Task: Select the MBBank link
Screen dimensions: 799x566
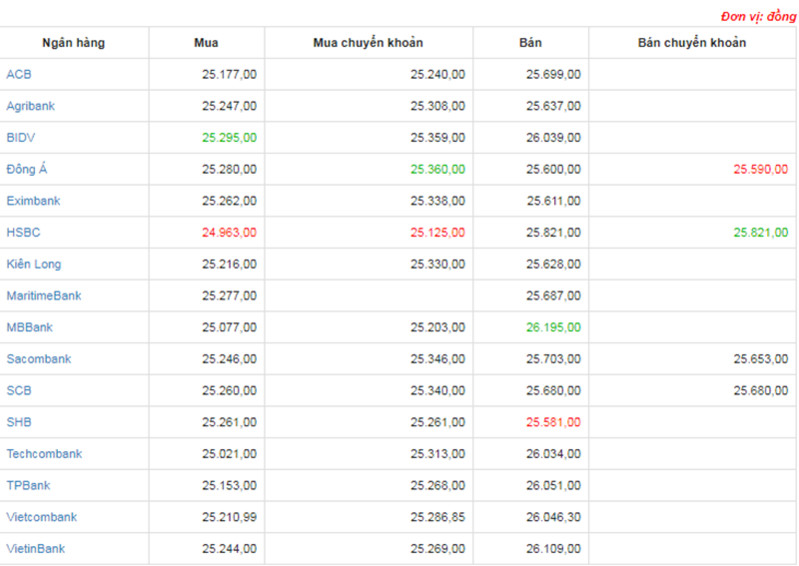Action: pos(30,327)
